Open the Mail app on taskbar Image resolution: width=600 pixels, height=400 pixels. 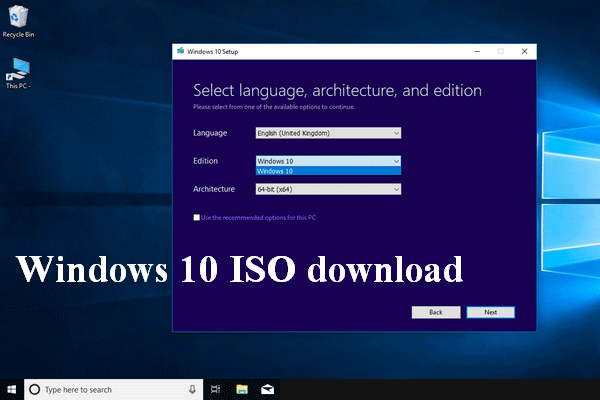pyautogui.click(x=267, y=390)
